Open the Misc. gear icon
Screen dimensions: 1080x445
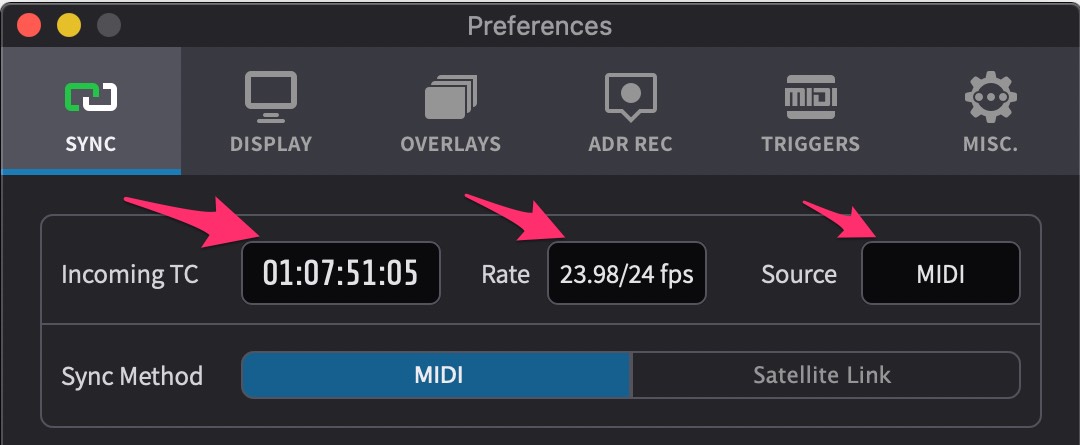[990, 97]
